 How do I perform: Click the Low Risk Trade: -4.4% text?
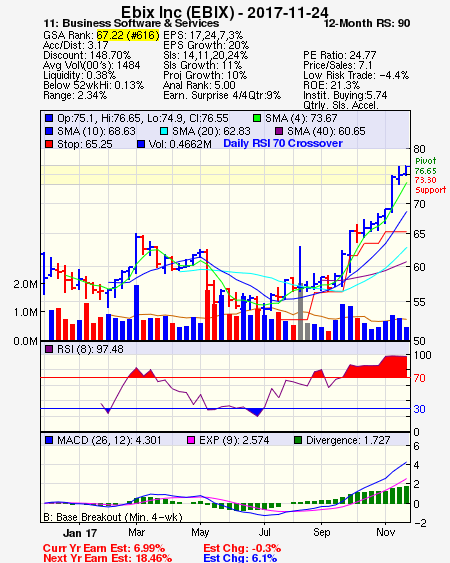[x=356, y=75]
